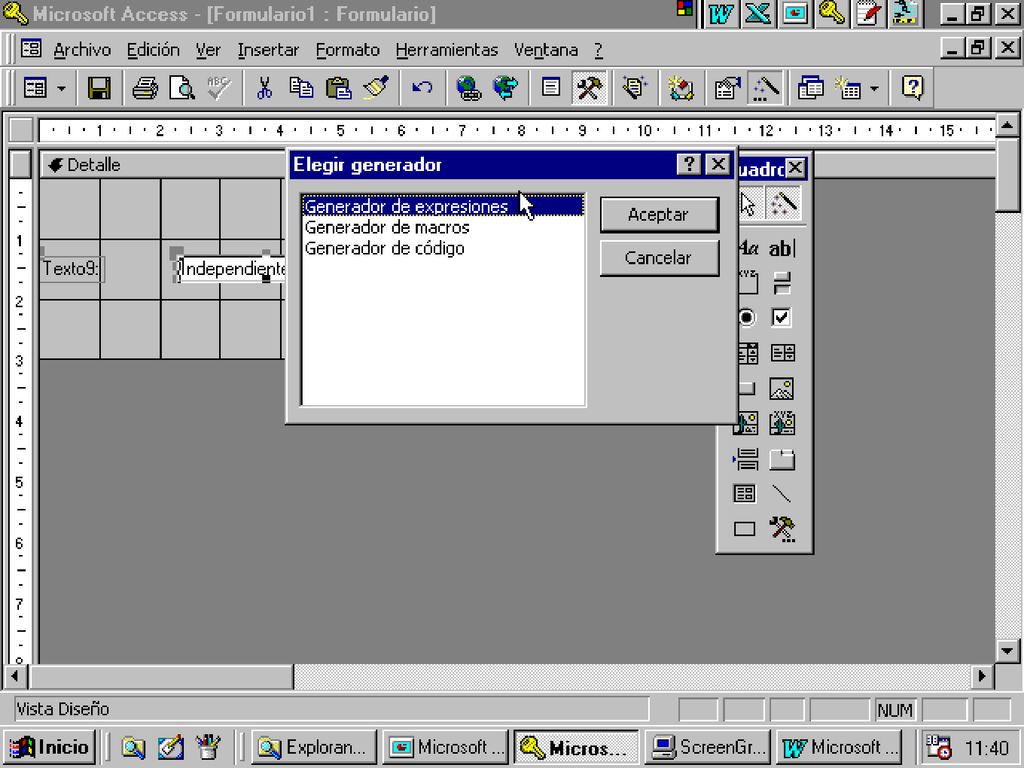Viewport: 1024px width, 768px height.
Task: Open the Code editor toolbar icon
Action: coord(680,88)
